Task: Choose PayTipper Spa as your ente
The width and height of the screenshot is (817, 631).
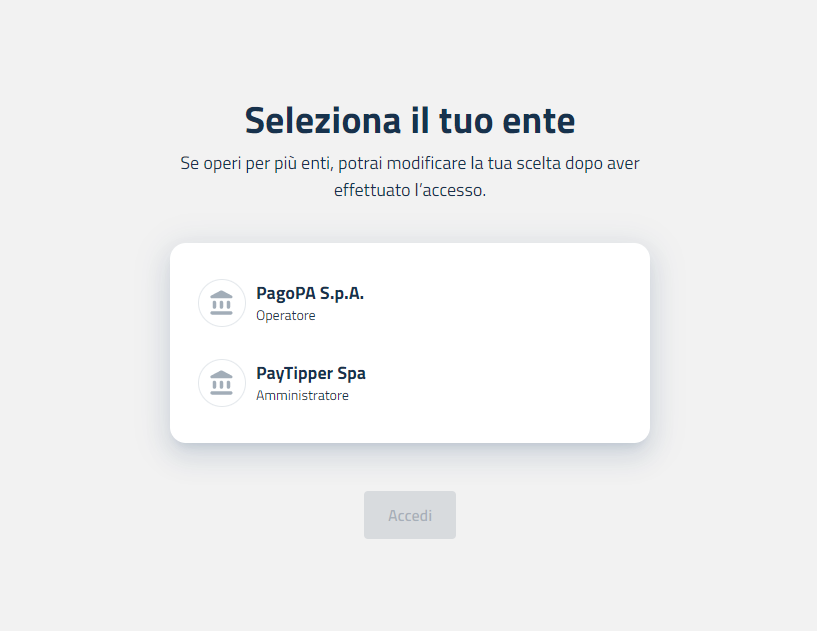Action: coord(410,383)
